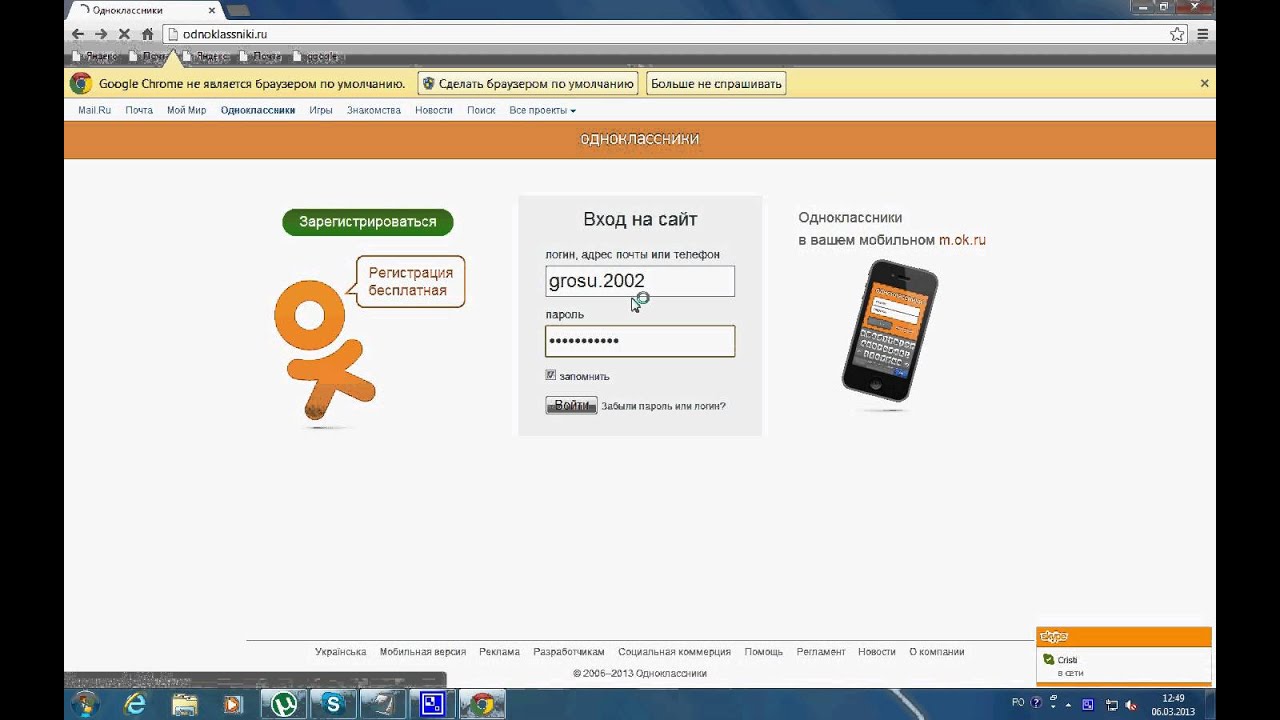Open Игры in the top navigation
The image size is (1280, 720).
pyautogui.click(x=321, y=110)
